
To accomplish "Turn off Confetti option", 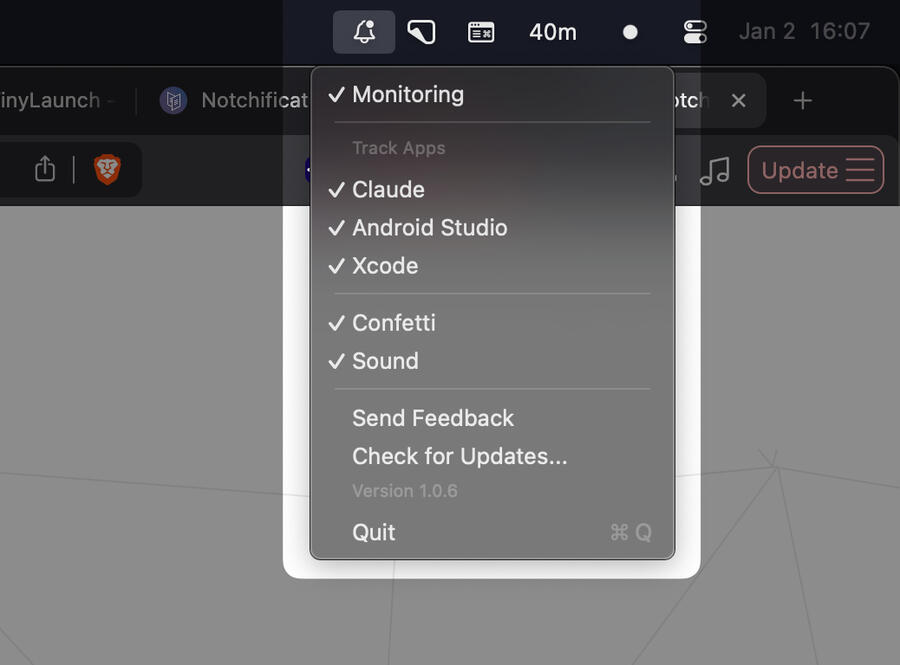I will click(393, 323).
